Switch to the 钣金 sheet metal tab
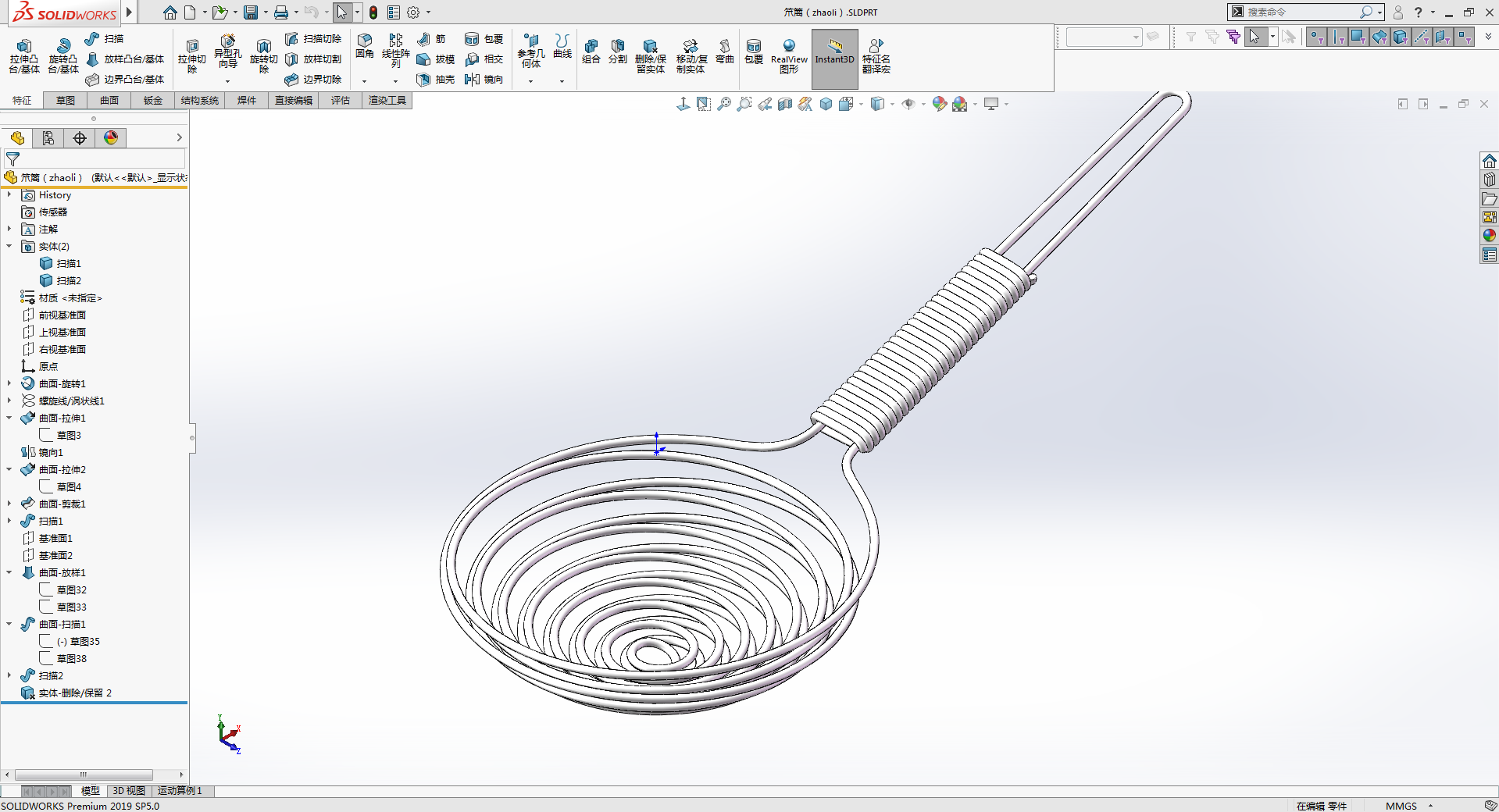 [153, 100]
